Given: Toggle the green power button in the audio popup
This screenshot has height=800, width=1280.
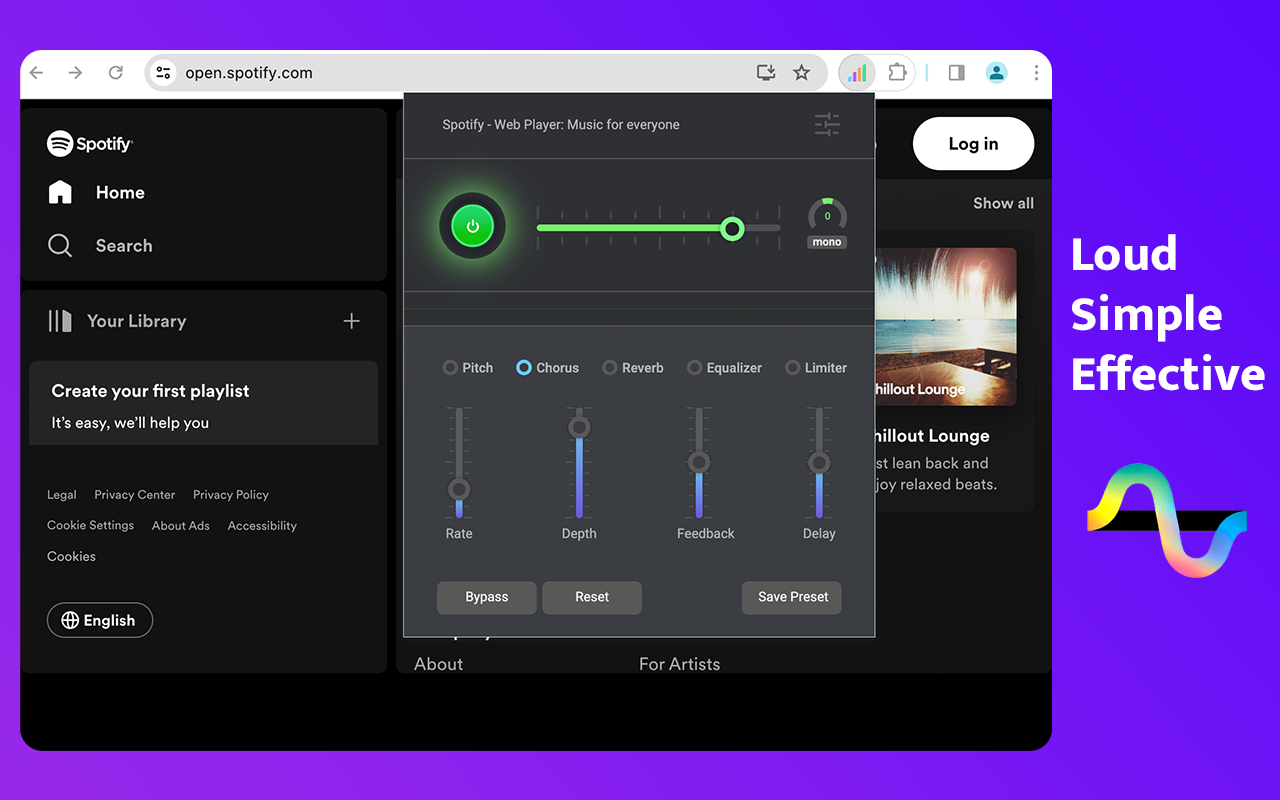Looking at the screenshot, I should 473,226.
